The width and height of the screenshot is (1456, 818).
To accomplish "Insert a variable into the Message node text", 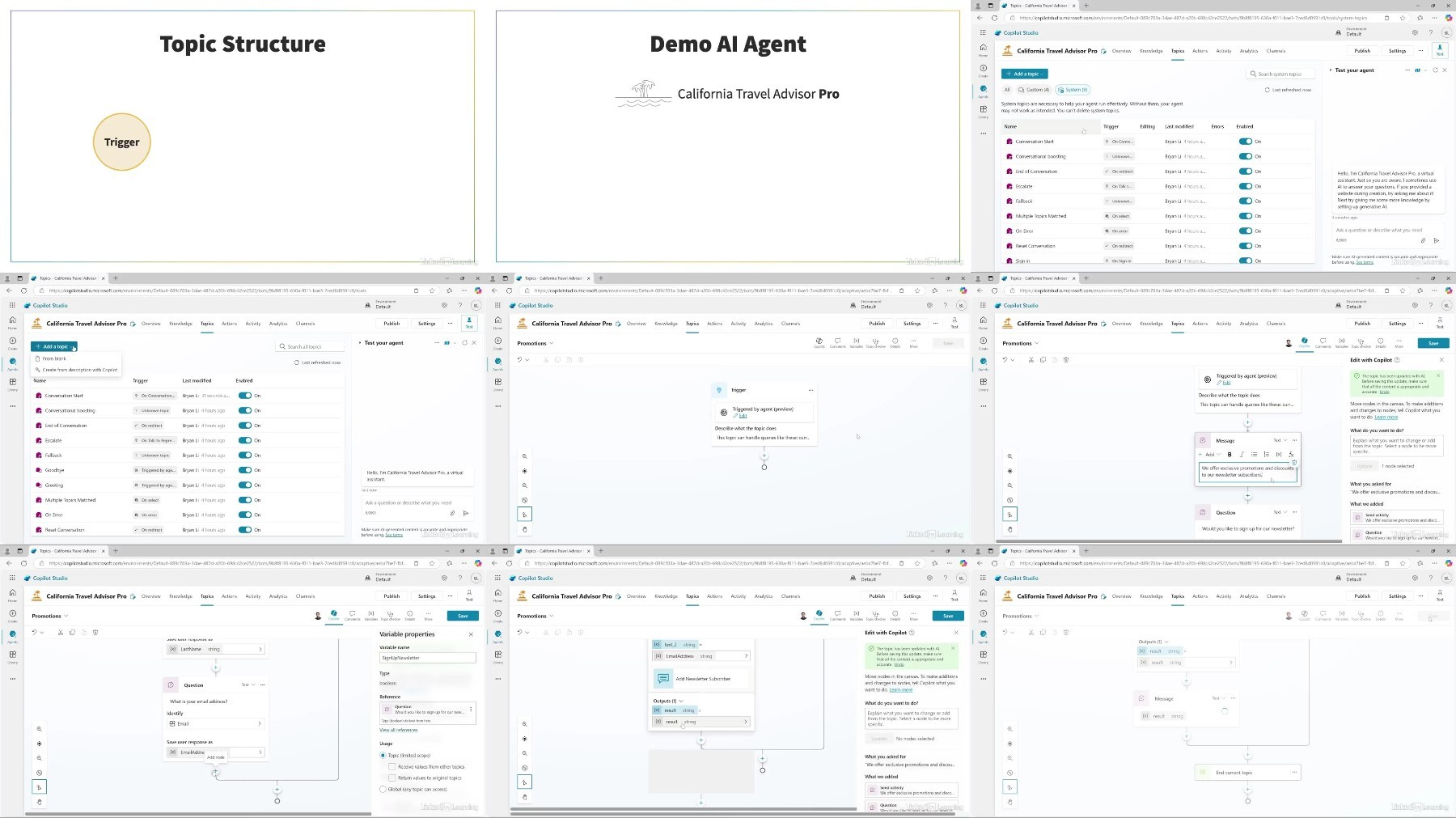I will [1279, 454].
